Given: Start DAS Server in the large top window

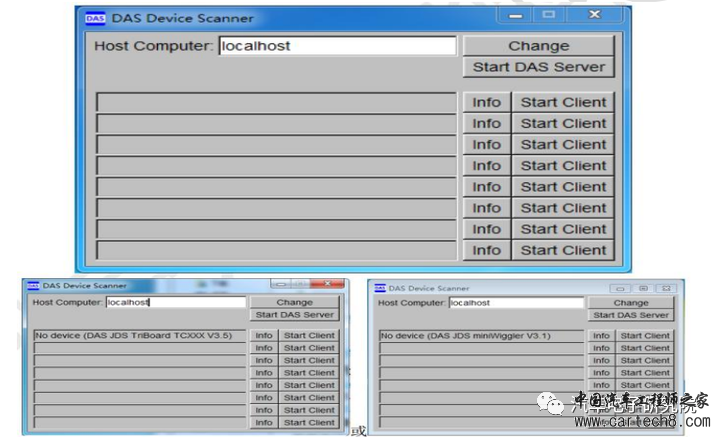Looking at the screenshot, I should click(539, 67).
